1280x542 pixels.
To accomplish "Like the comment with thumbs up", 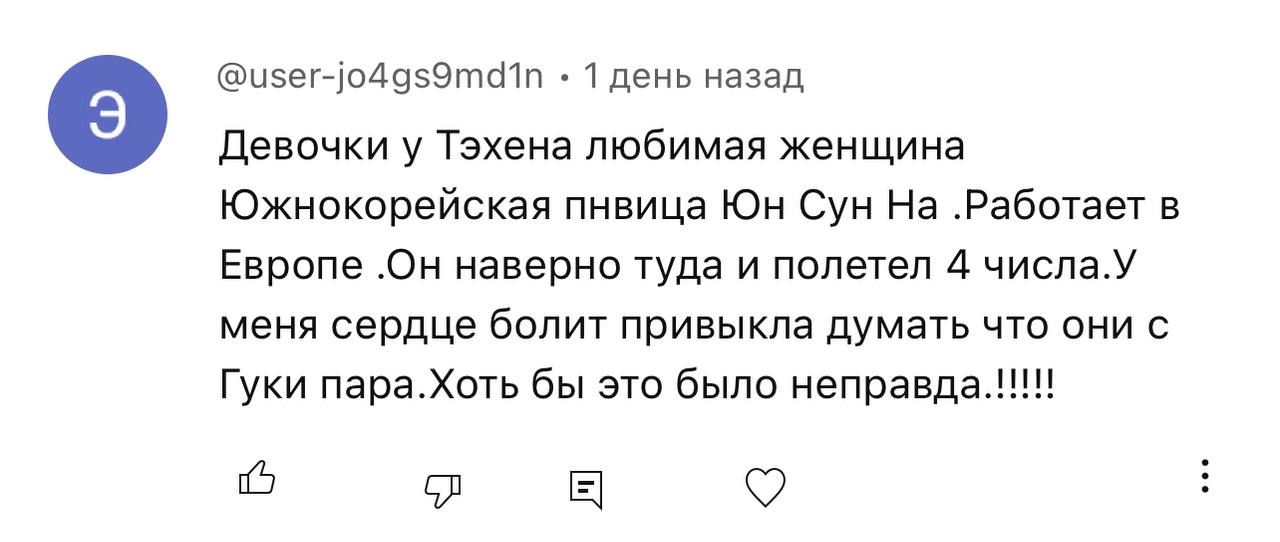I will (256, 480).
